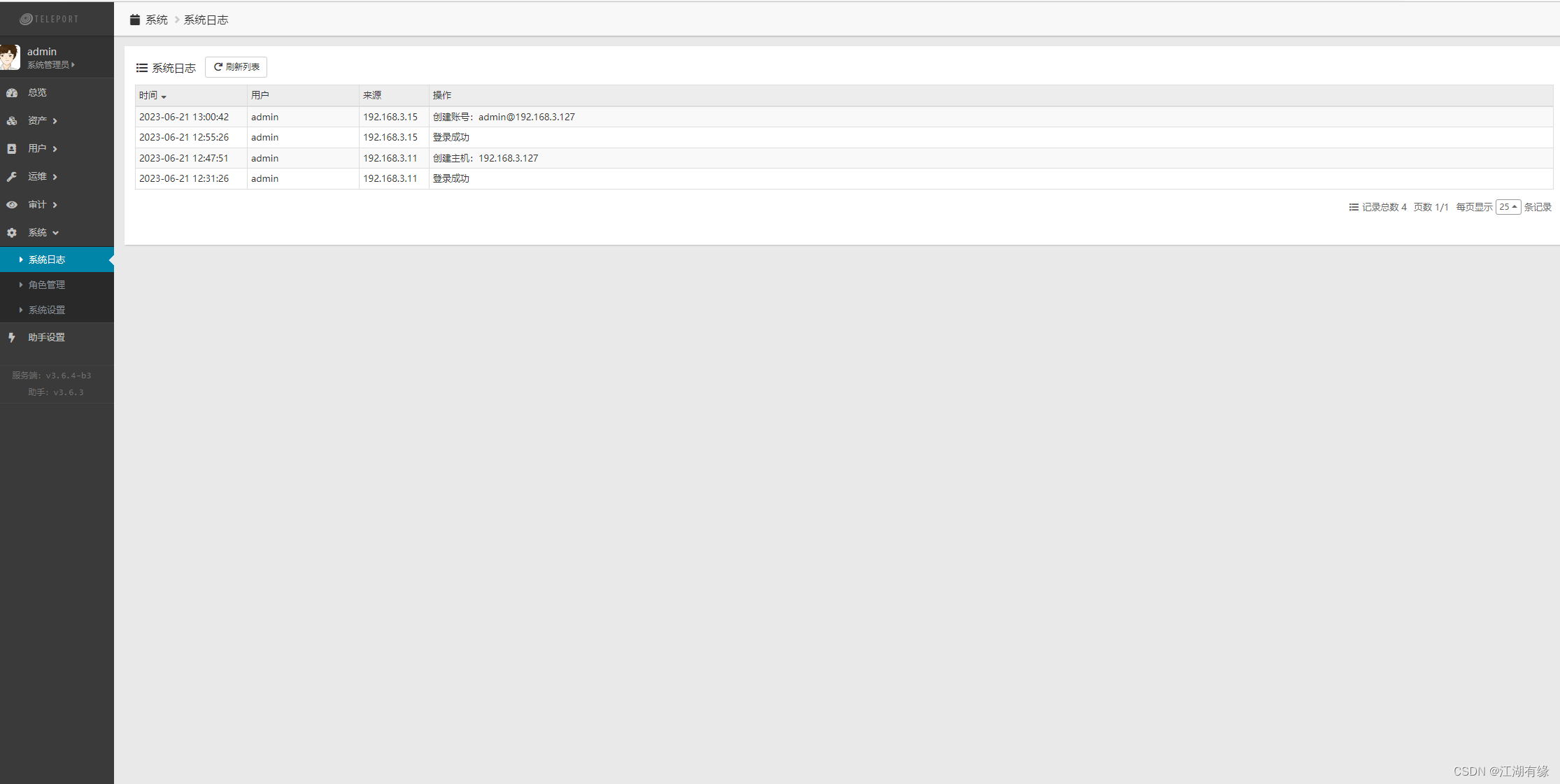Click the 系统 gear icon

[12, 232]
